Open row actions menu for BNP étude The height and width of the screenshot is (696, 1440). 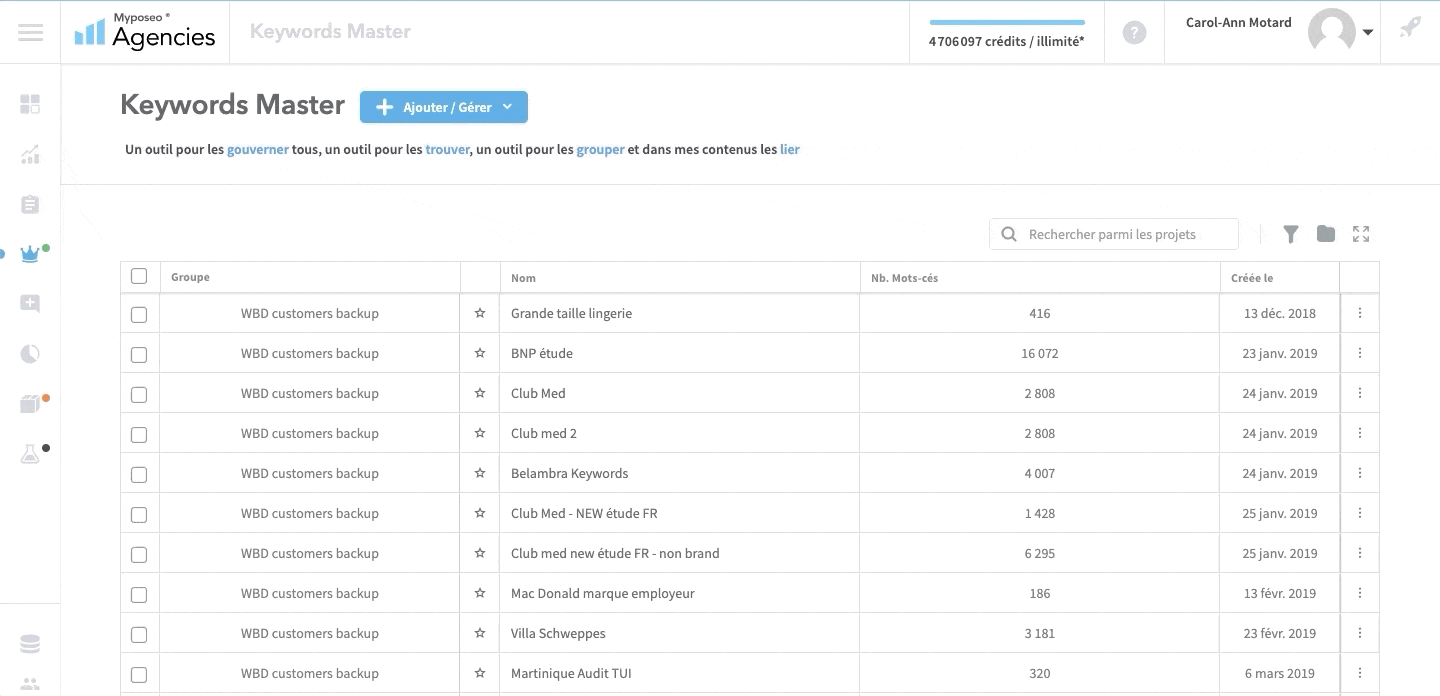pos(1360,353)
